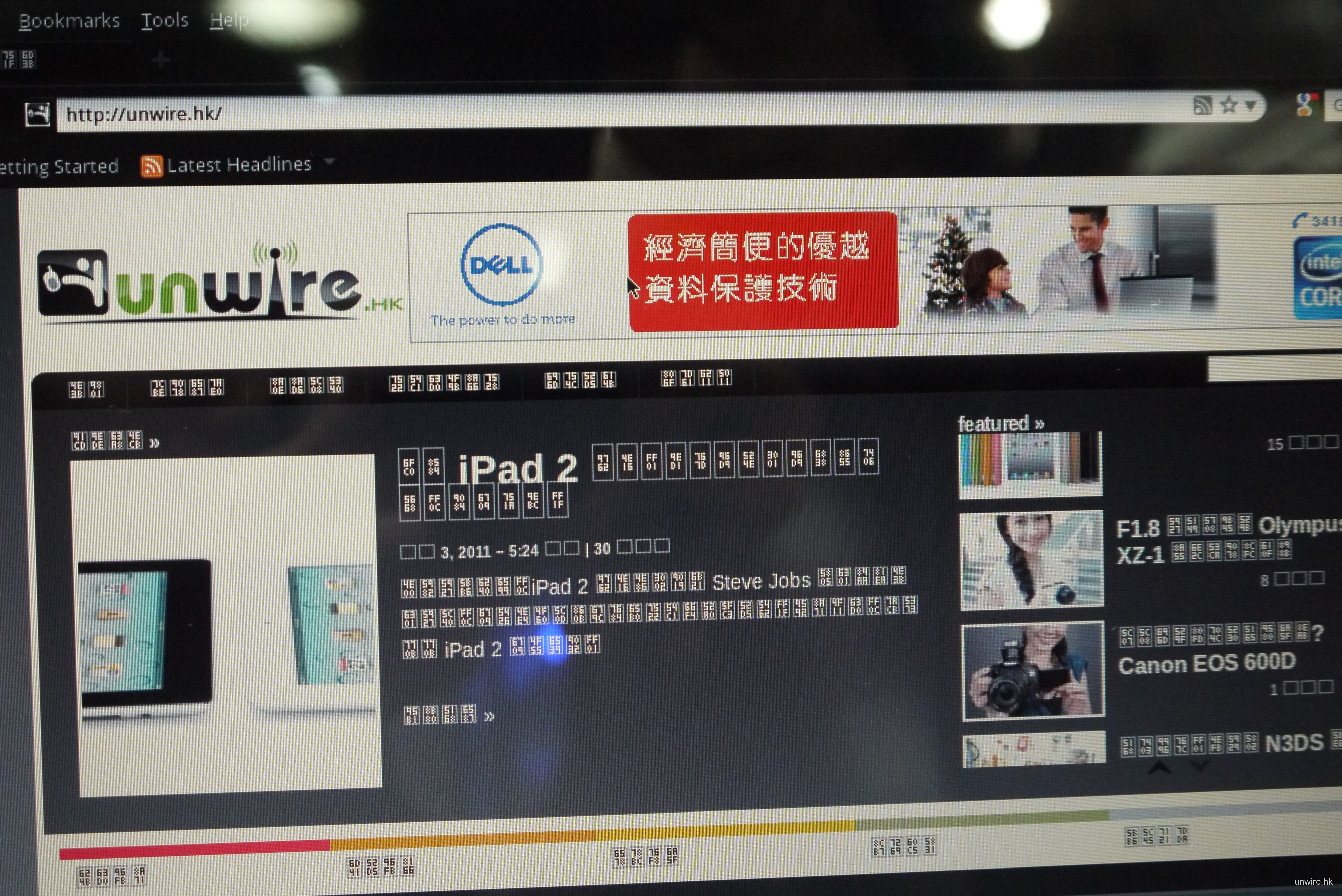
Task: Expand the Latest Headlines bookmark dropdown
Action: [x=329, y=162]
